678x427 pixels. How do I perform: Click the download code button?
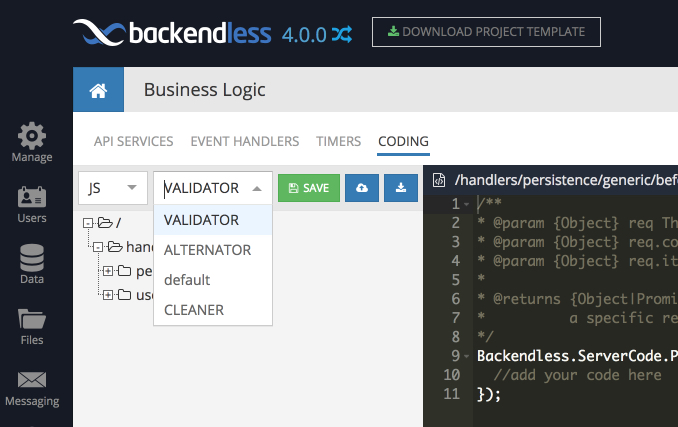pos(401,188)
